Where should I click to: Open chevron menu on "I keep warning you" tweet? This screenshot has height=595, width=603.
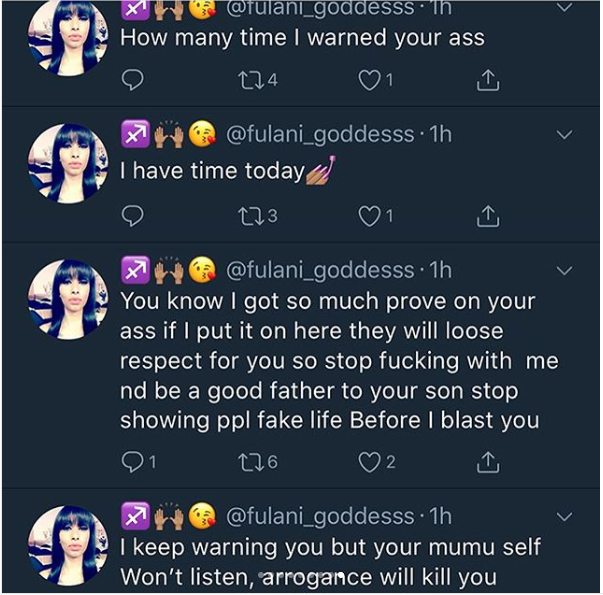point(564,516)
